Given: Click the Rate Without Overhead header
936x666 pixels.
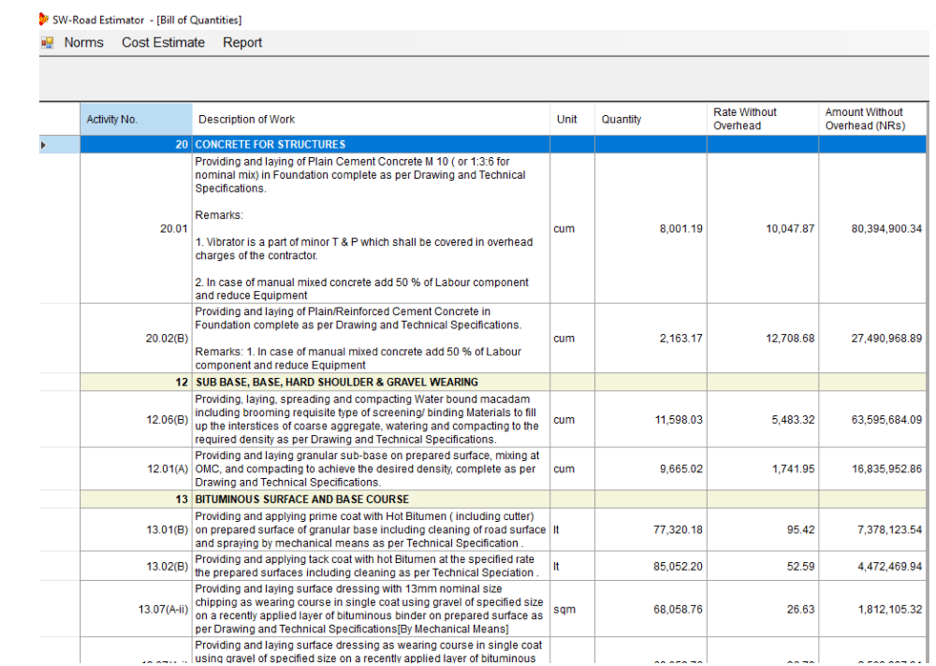Looking at the screenshot, I should [745, 119].
